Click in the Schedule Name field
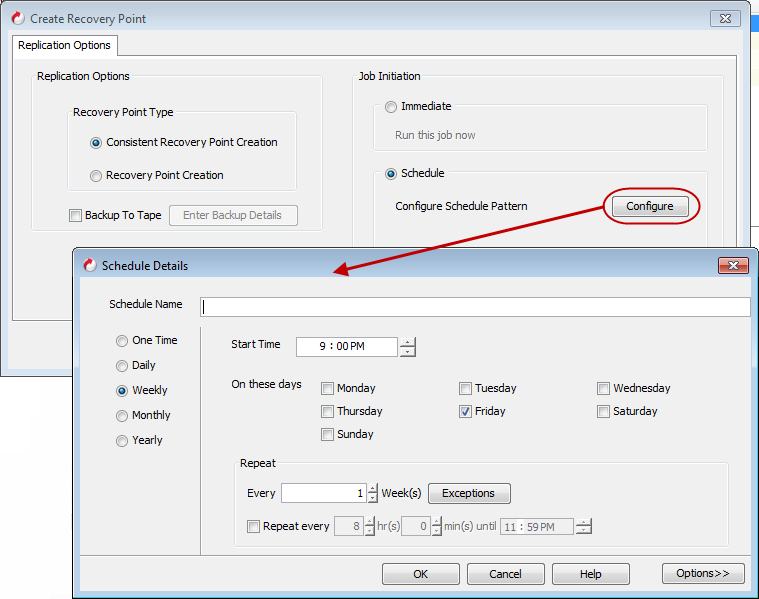759x599 pixels. tap(474, 307)
